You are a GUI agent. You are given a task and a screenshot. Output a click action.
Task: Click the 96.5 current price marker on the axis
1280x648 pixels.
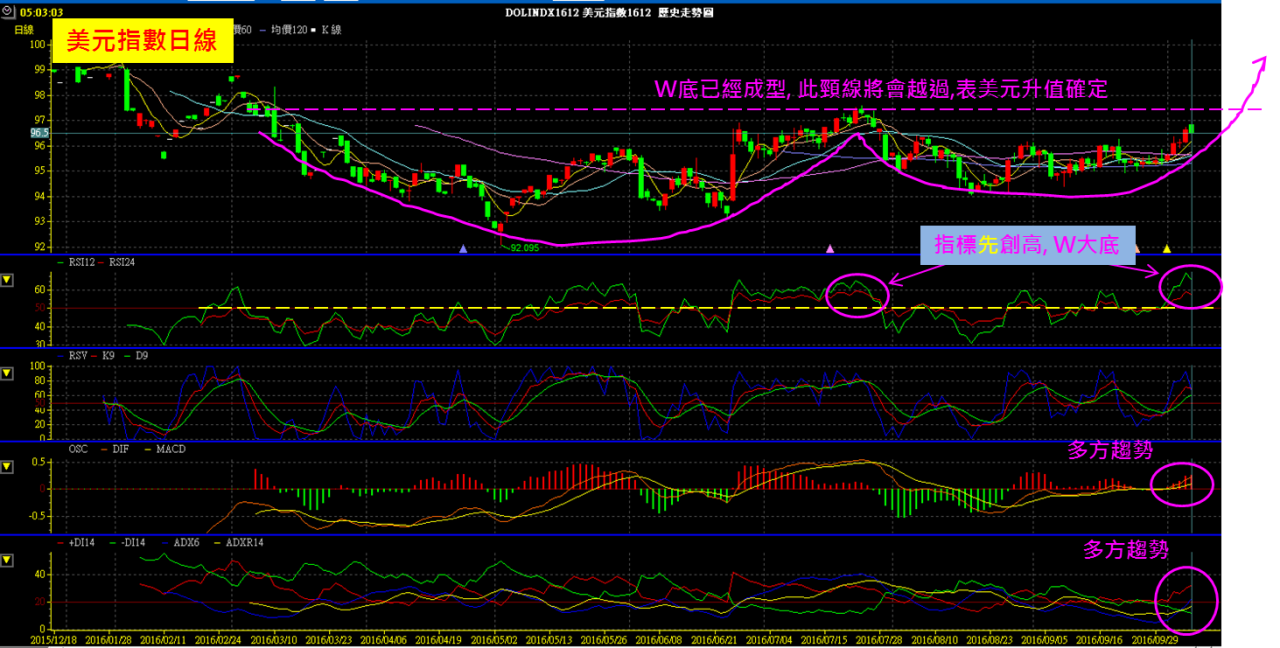pos(39,132)
